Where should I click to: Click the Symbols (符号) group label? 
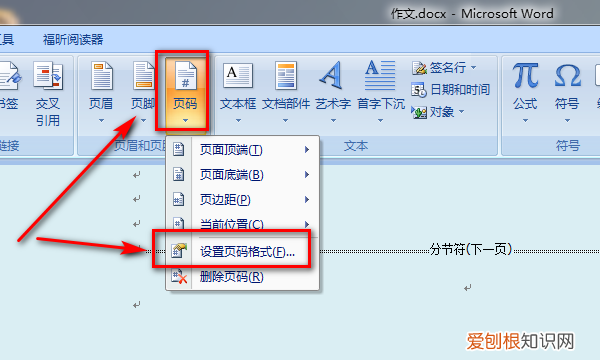pos(567,146)
